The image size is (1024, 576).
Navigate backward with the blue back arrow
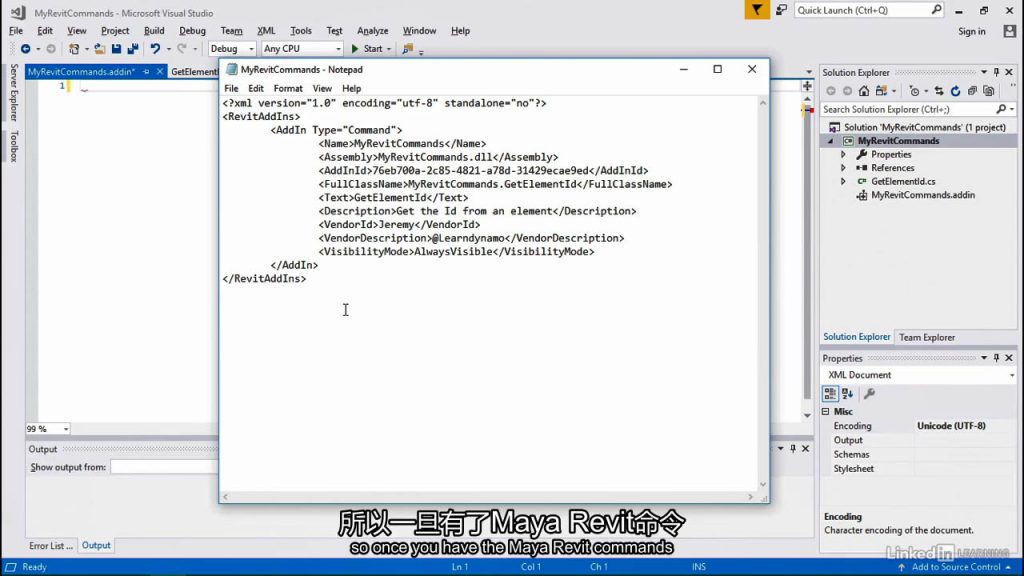pos(25,49)
